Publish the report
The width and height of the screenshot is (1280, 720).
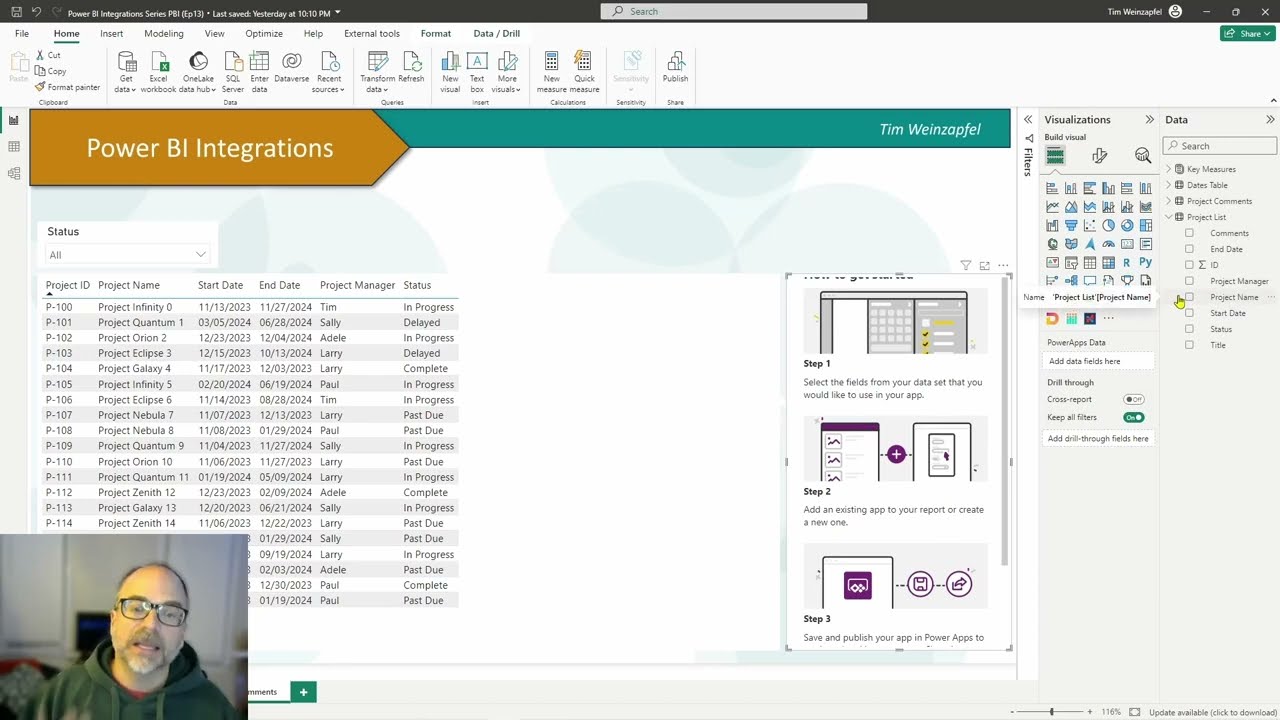(x=675, y=66)
